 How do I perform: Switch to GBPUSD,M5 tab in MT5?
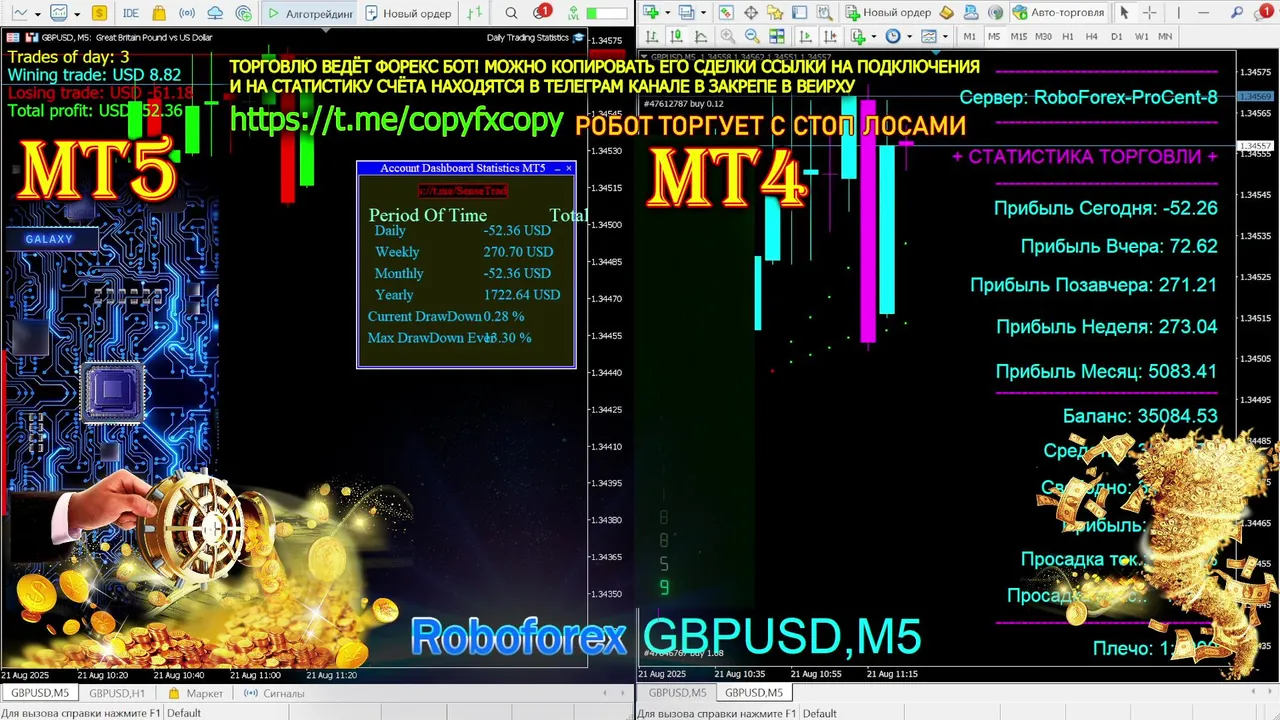40,693
